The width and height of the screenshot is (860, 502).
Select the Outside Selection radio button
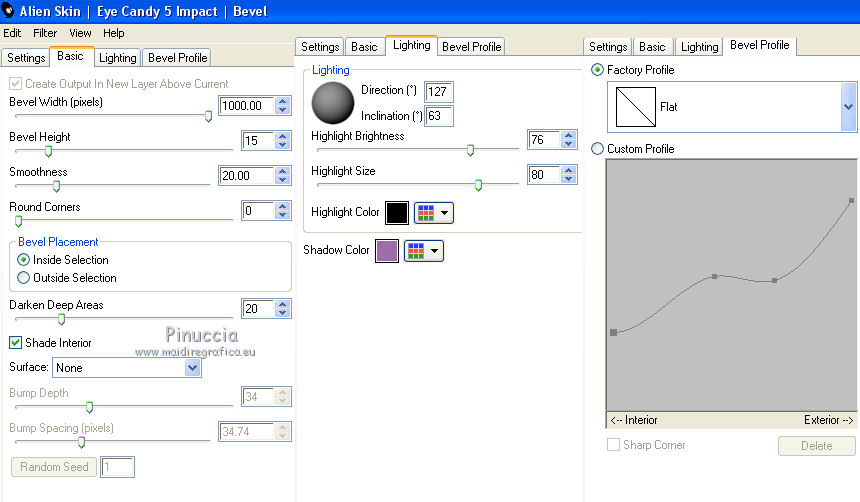click(x=23, y=278)
